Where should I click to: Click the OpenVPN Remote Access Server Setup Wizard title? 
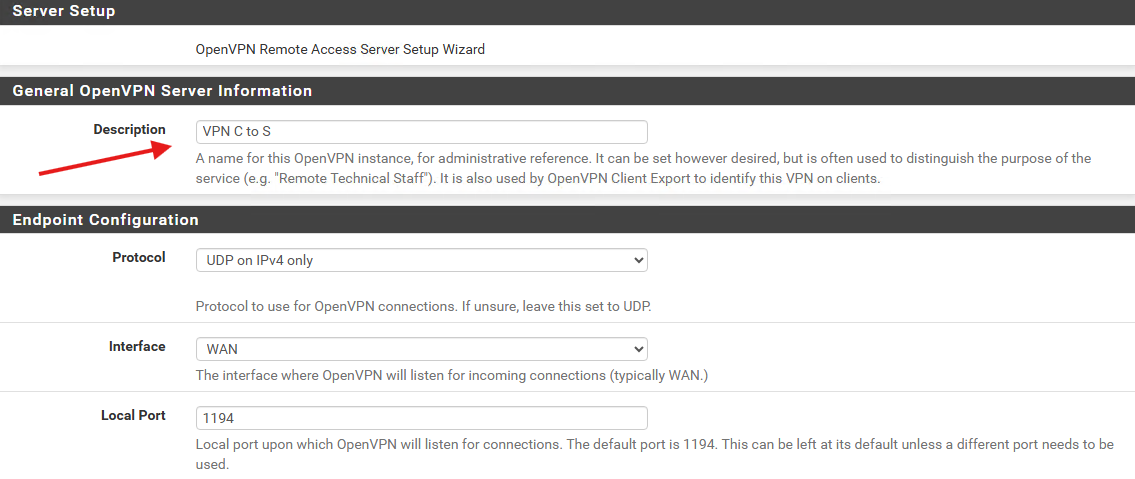coord(340,50)
